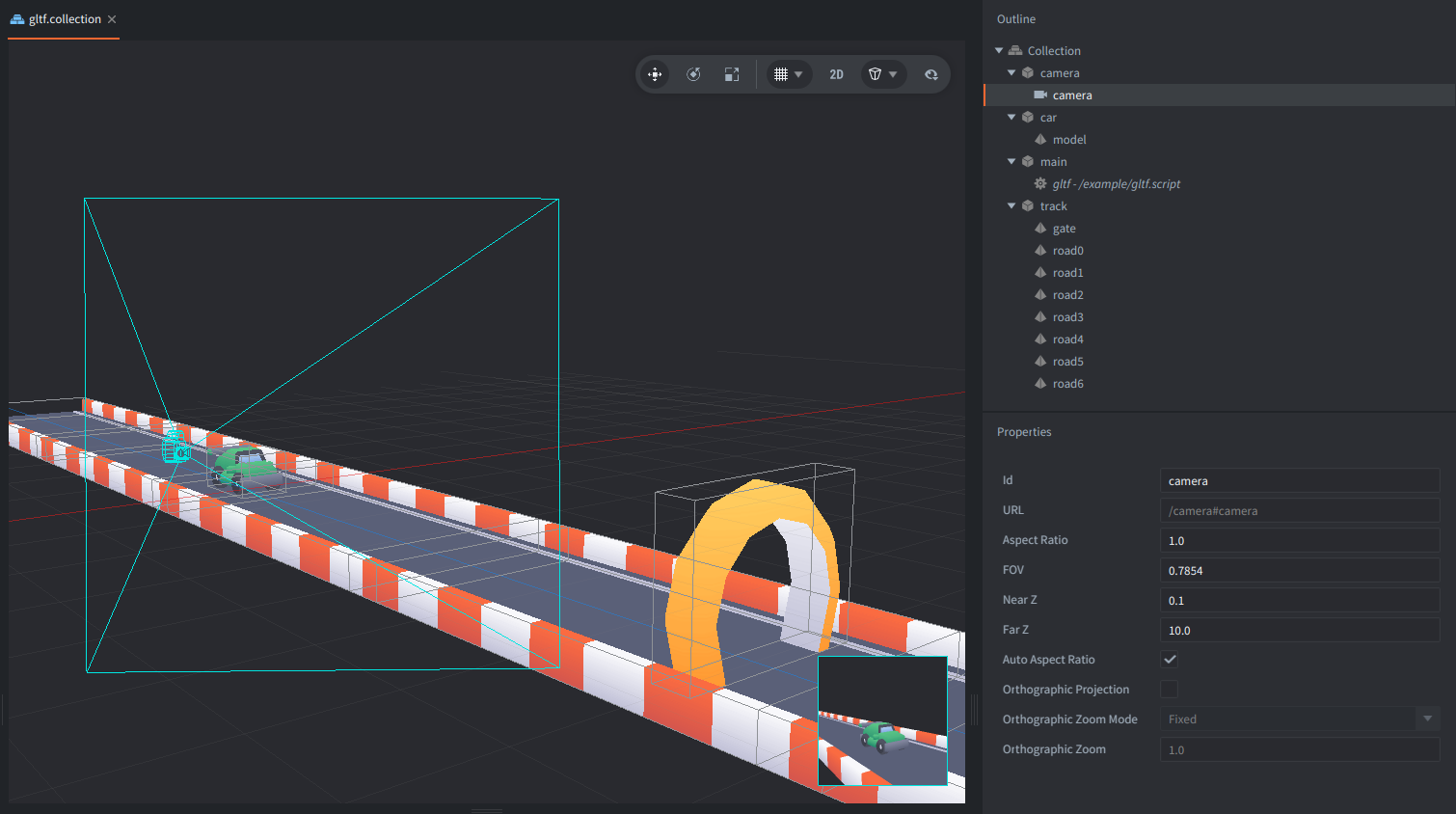Click the FOV value field
The image size is (1456, 814).
[x=1300, y=570]
